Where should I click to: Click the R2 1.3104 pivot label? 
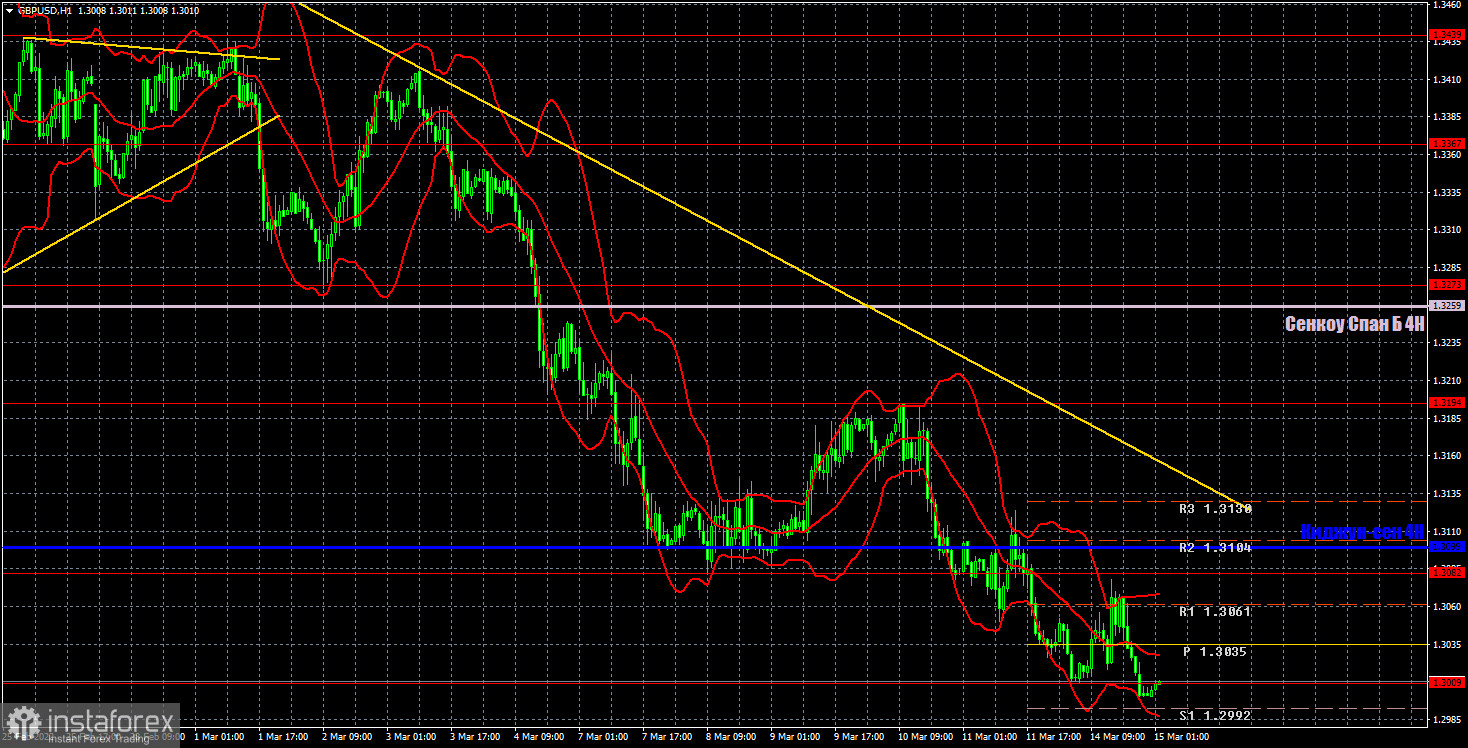(x=1215, y=548)
